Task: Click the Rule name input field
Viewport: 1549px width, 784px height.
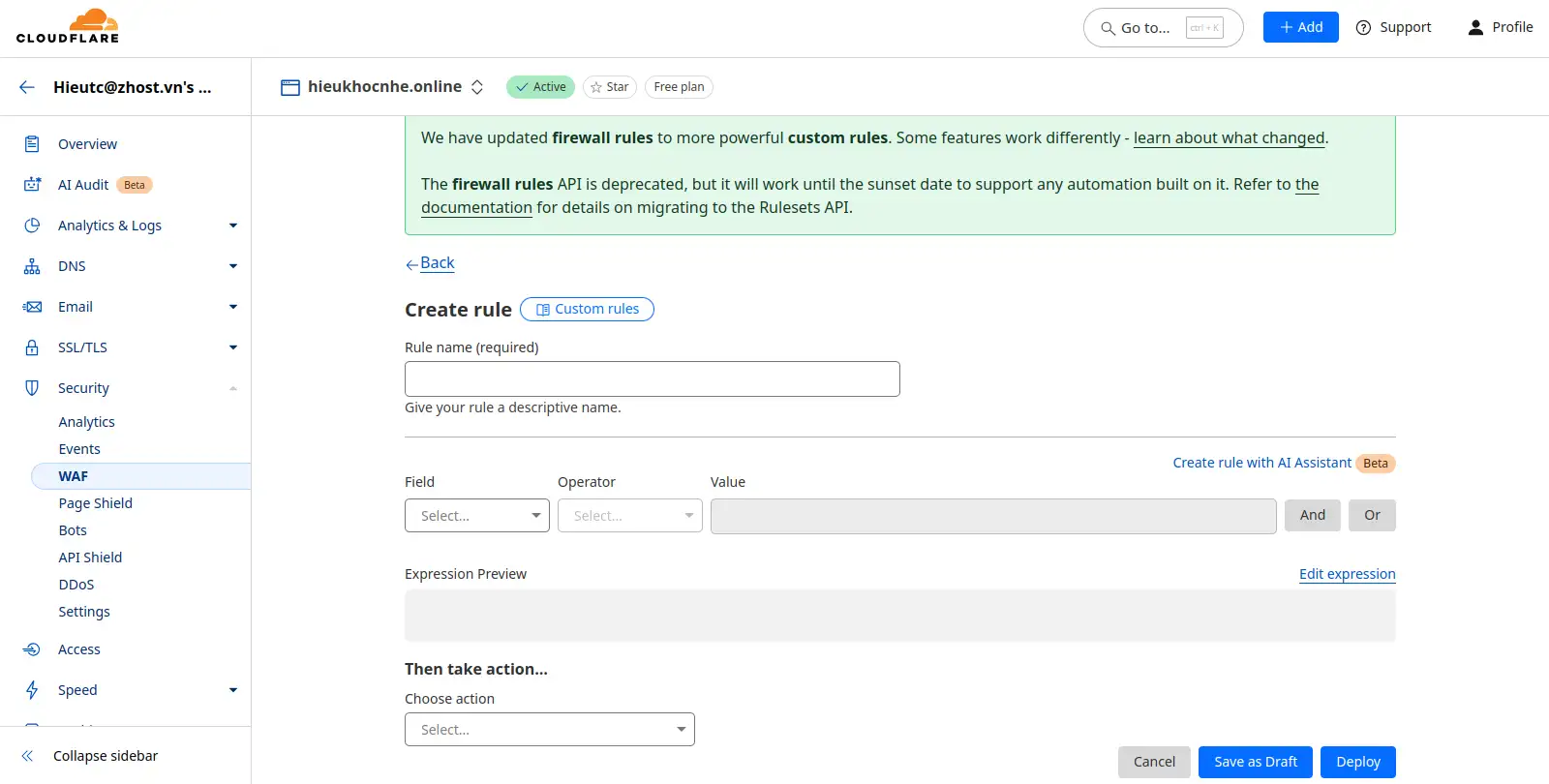Action: coord(652,379)
